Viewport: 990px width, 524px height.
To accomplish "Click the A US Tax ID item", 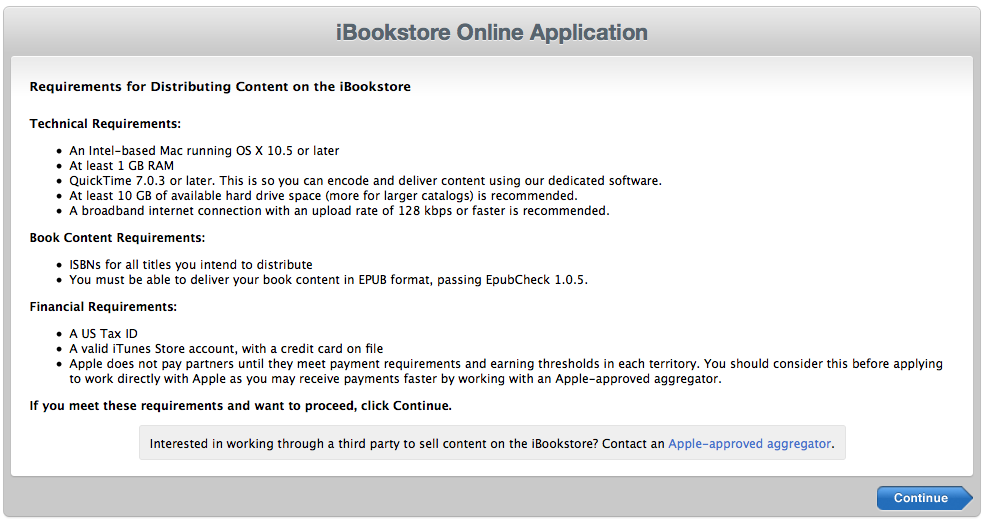I will point(103,334).
